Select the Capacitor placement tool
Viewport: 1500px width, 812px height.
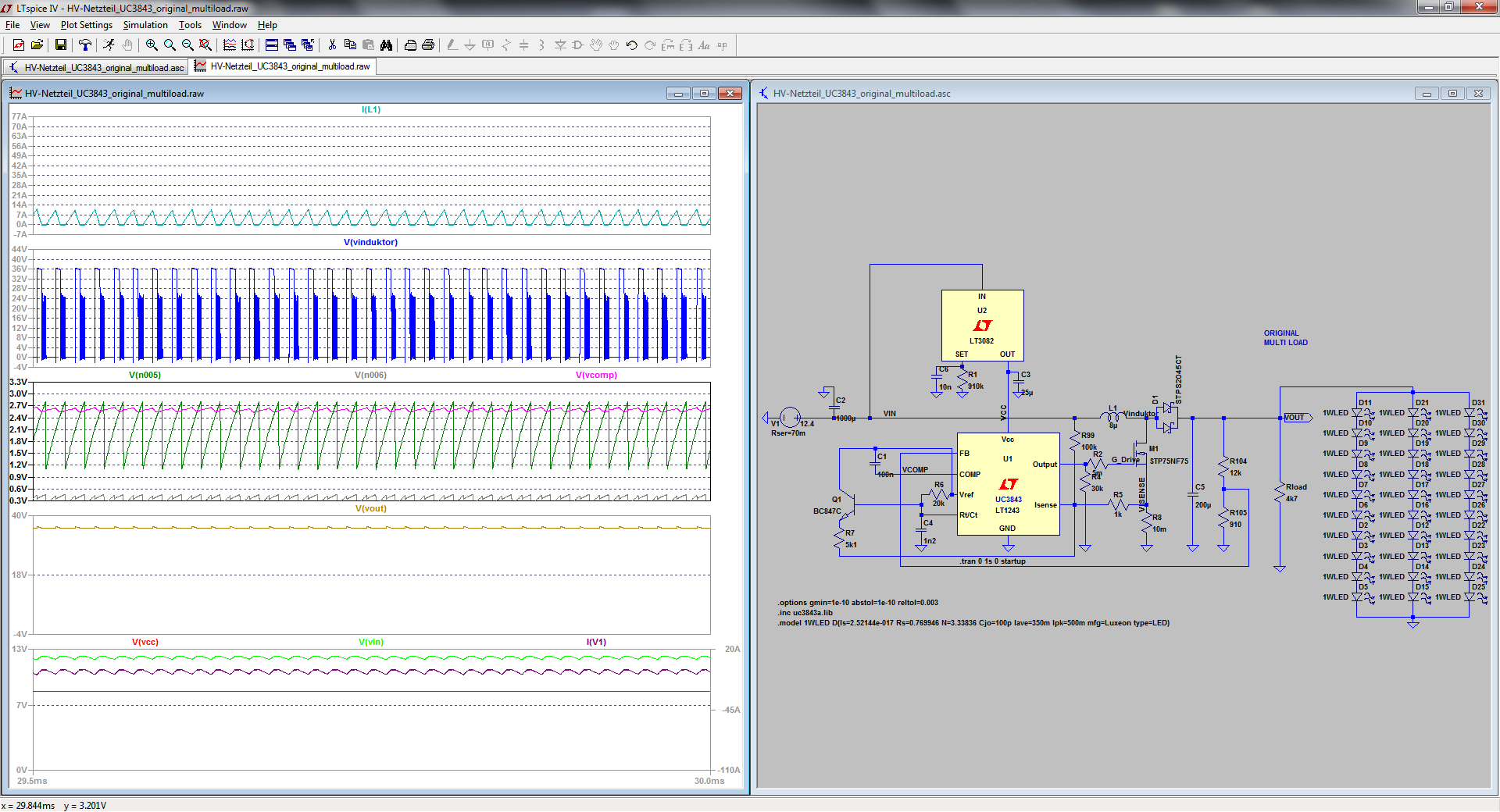tap(524, 45)
